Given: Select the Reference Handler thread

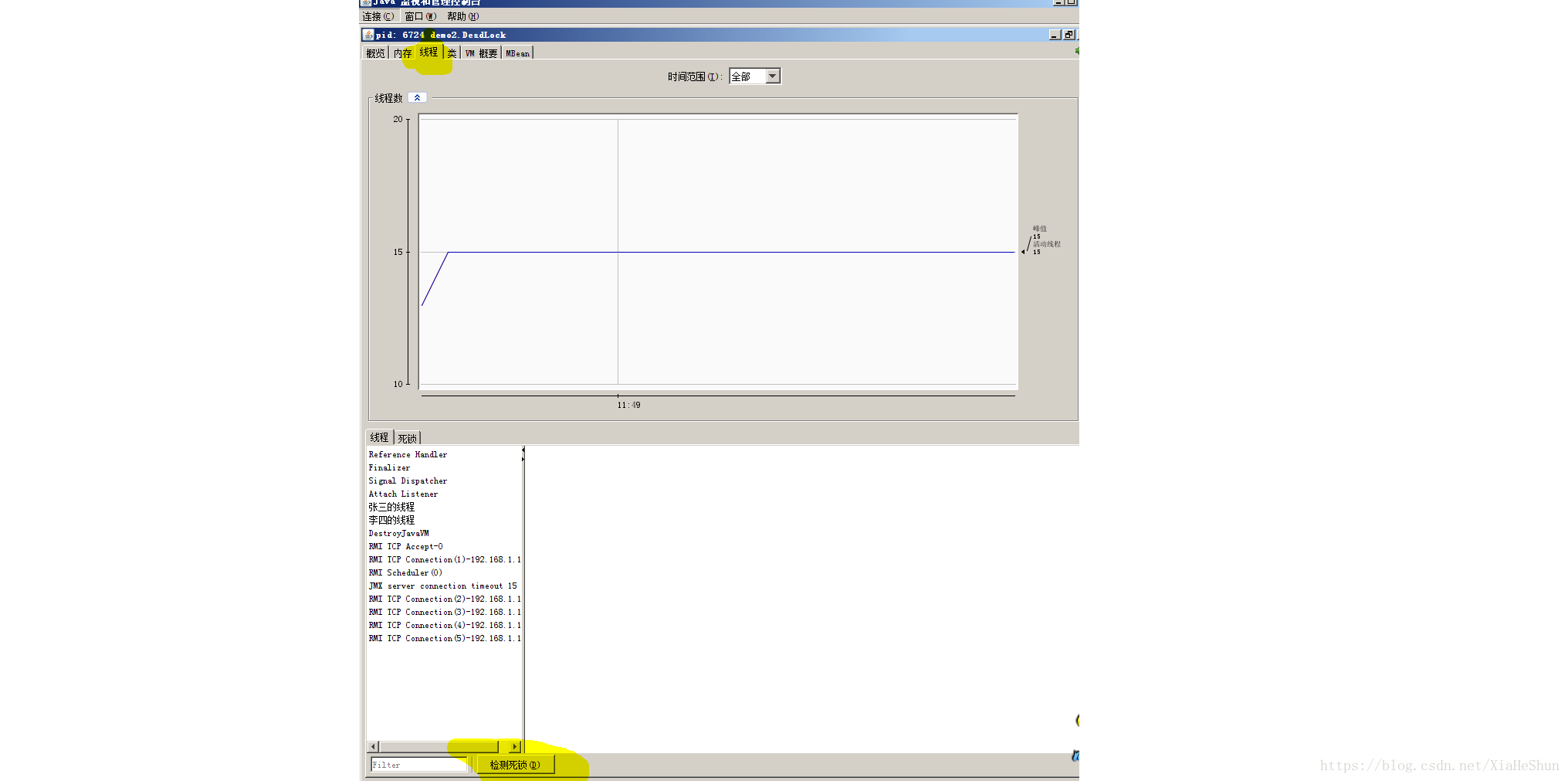Looking at the screenshot, I should click(444, 454).
